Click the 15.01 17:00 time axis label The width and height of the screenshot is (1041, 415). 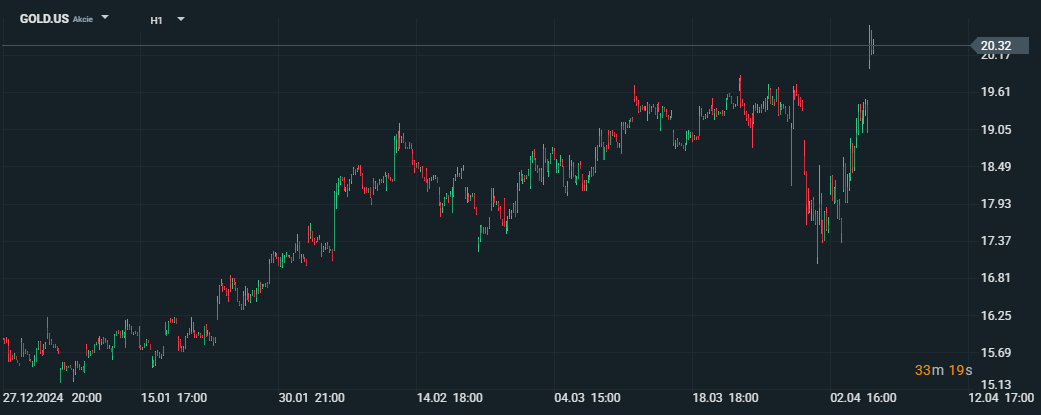(174, 398)
